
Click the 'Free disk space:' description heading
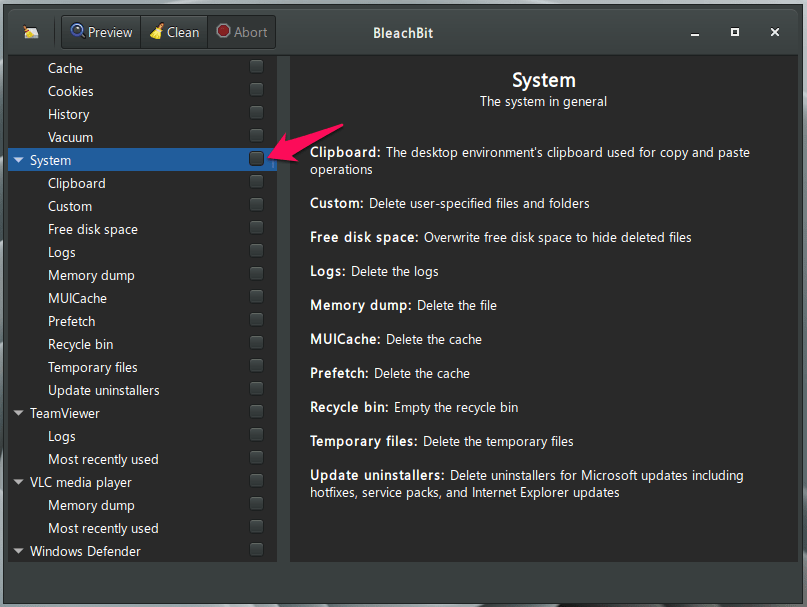pyautogui.click(x=364, y=237)
